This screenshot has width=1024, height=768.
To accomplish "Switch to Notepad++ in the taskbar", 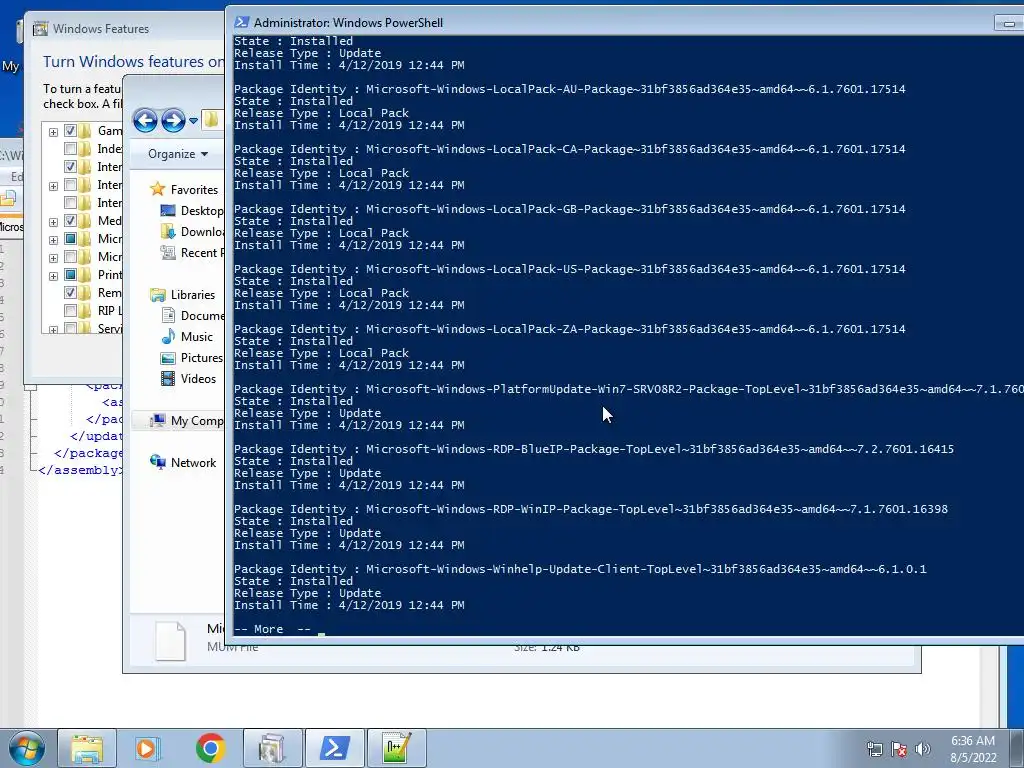I will point(396,748).
